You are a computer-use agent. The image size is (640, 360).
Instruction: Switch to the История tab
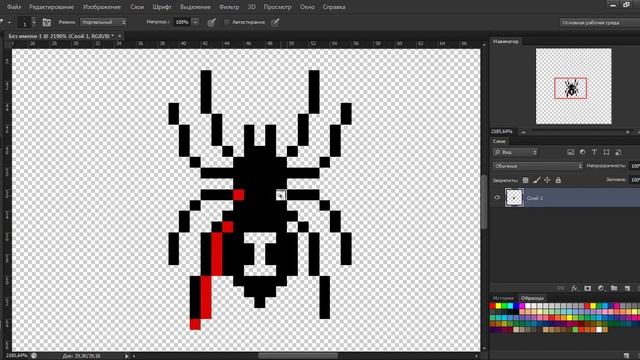point(503,298)
